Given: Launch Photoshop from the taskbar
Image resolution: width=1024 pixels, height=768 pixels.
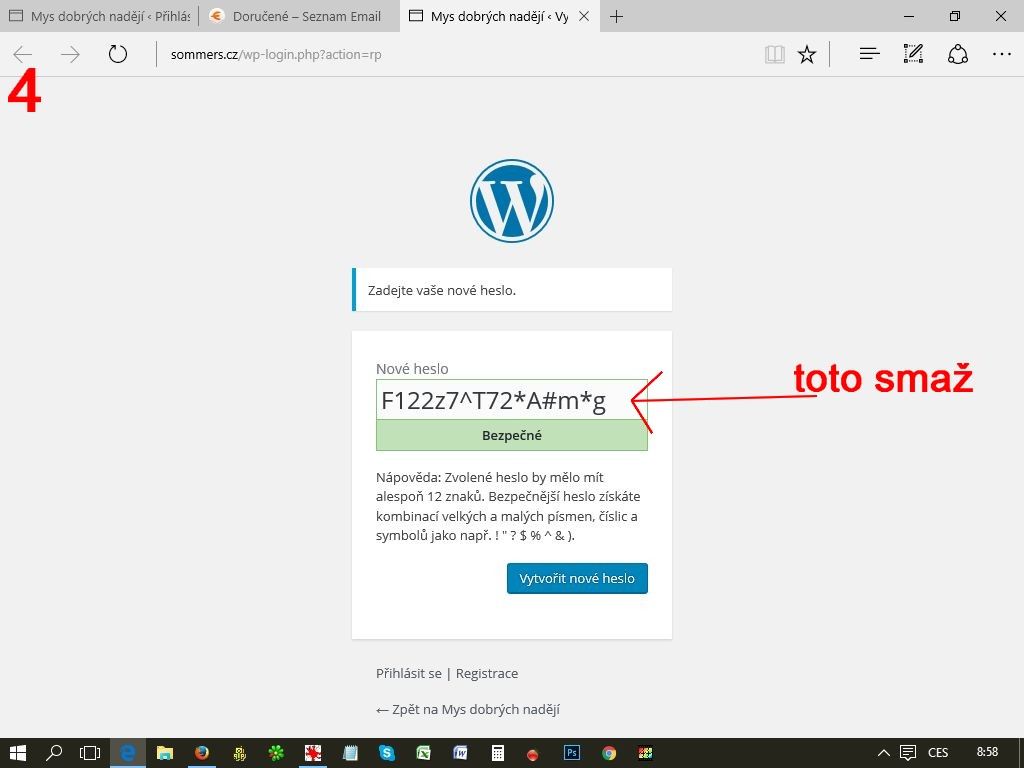Looking at the screenshot, I should tap(571, 753).
